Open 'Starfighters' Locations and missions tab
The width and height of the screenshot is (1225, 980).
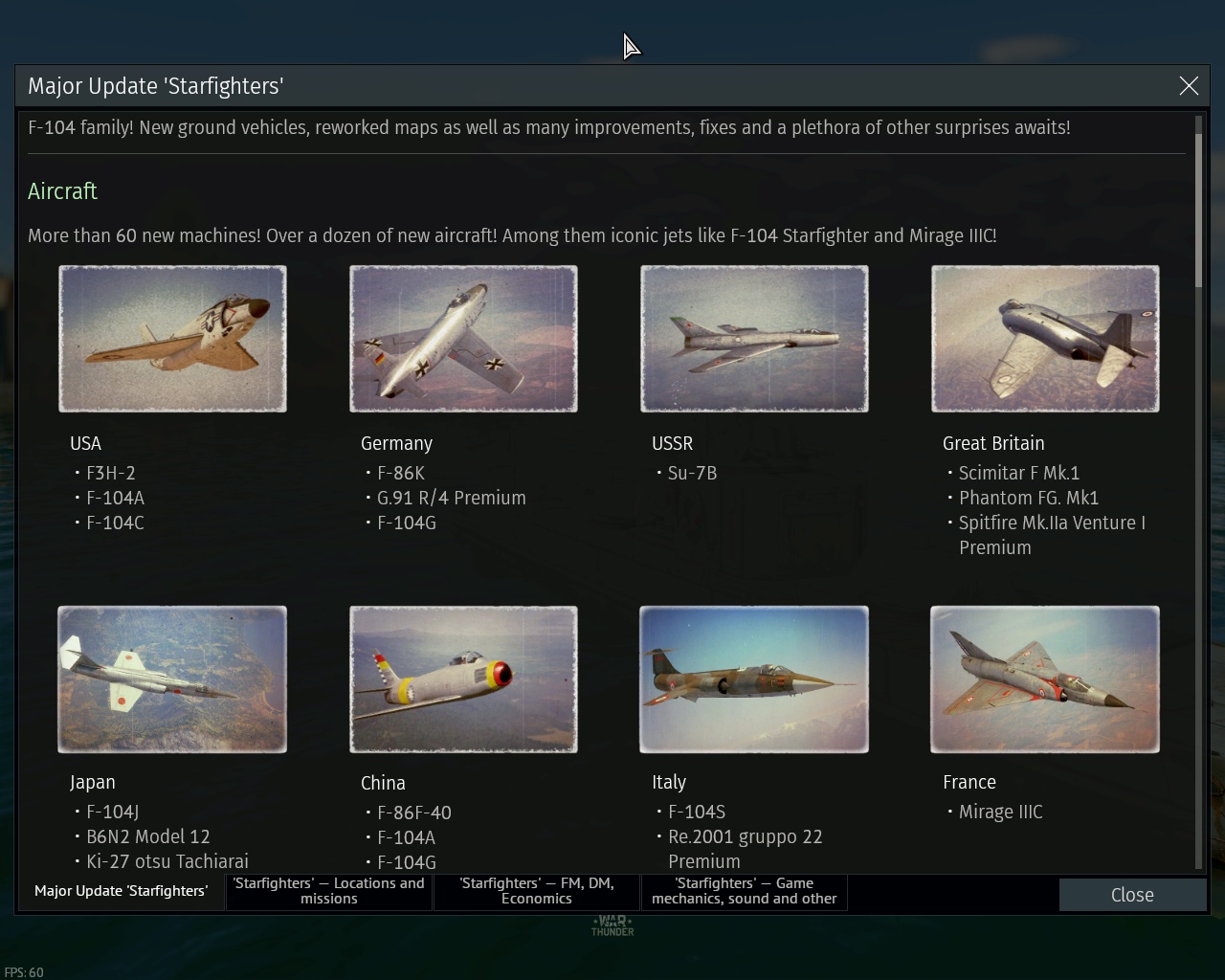pyautogui.click(x=329, y=891)
